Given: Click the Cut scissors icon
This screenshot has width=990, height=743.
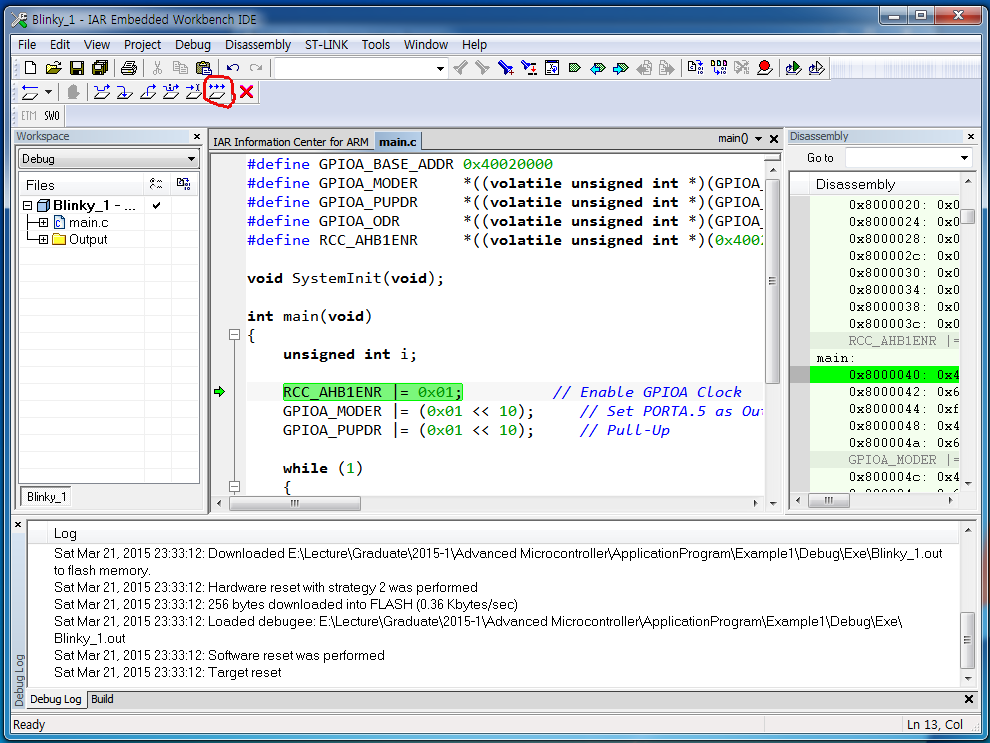Looking at the screenshot, I should [157, 68].
